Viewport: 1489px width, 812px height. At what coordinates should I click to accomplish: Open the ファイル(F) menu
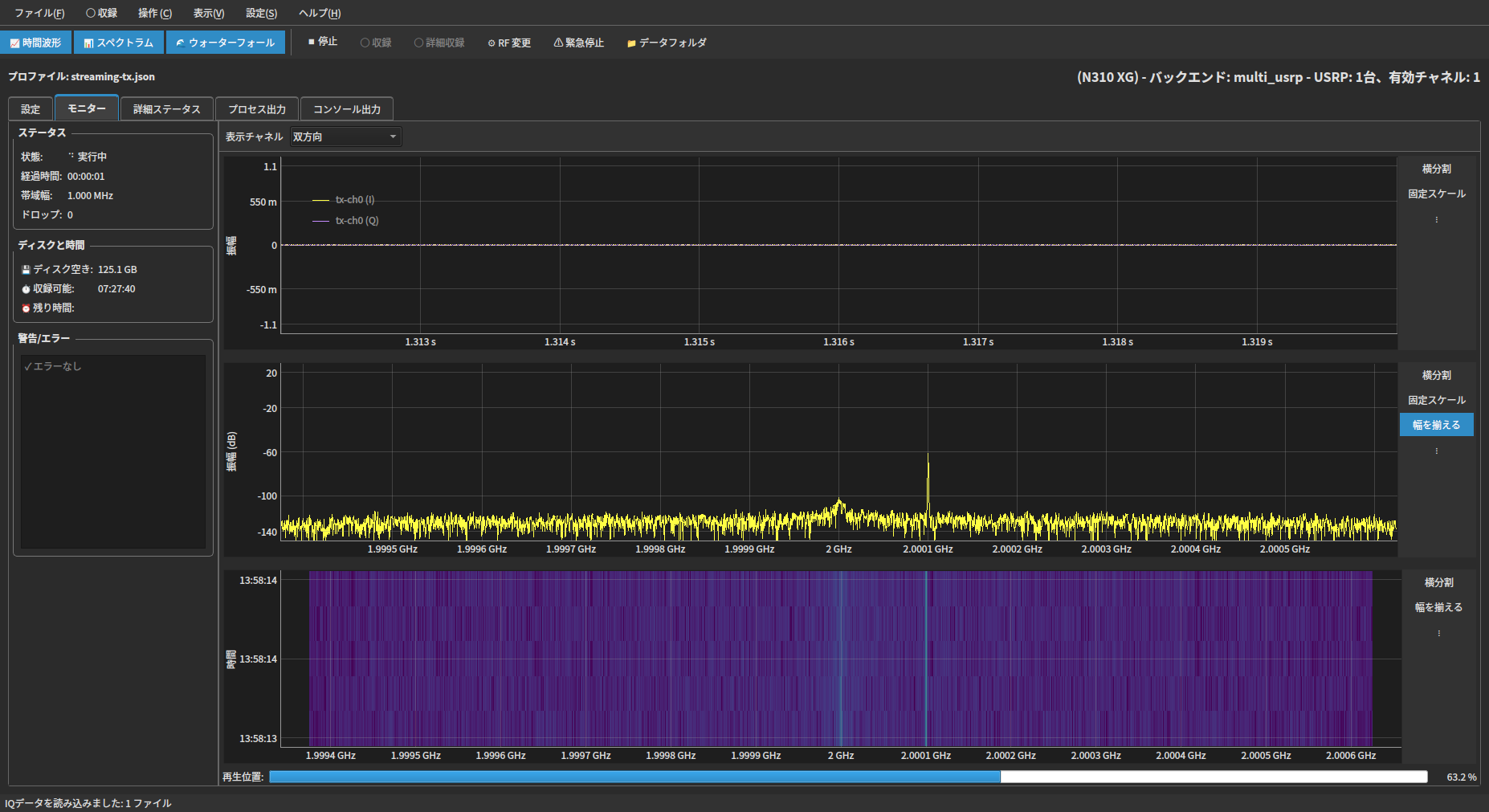[x=39, y=13]
